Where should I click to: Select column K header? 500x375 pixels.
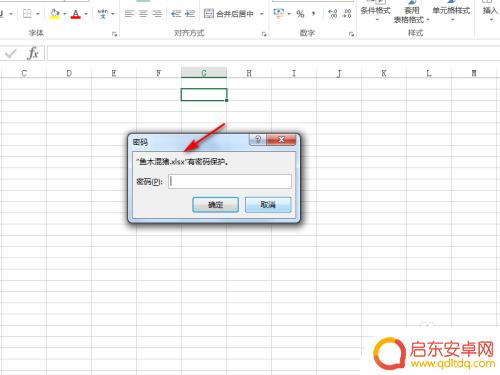[384, 73]
